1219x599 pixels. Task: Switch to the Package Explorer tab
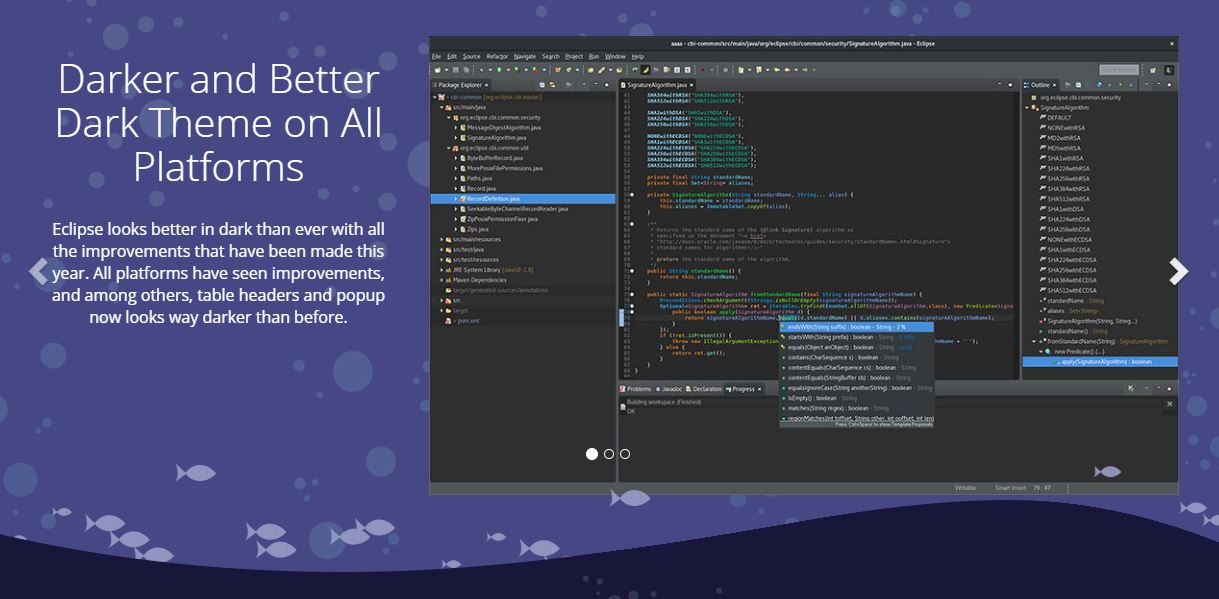tap(459, 85)
